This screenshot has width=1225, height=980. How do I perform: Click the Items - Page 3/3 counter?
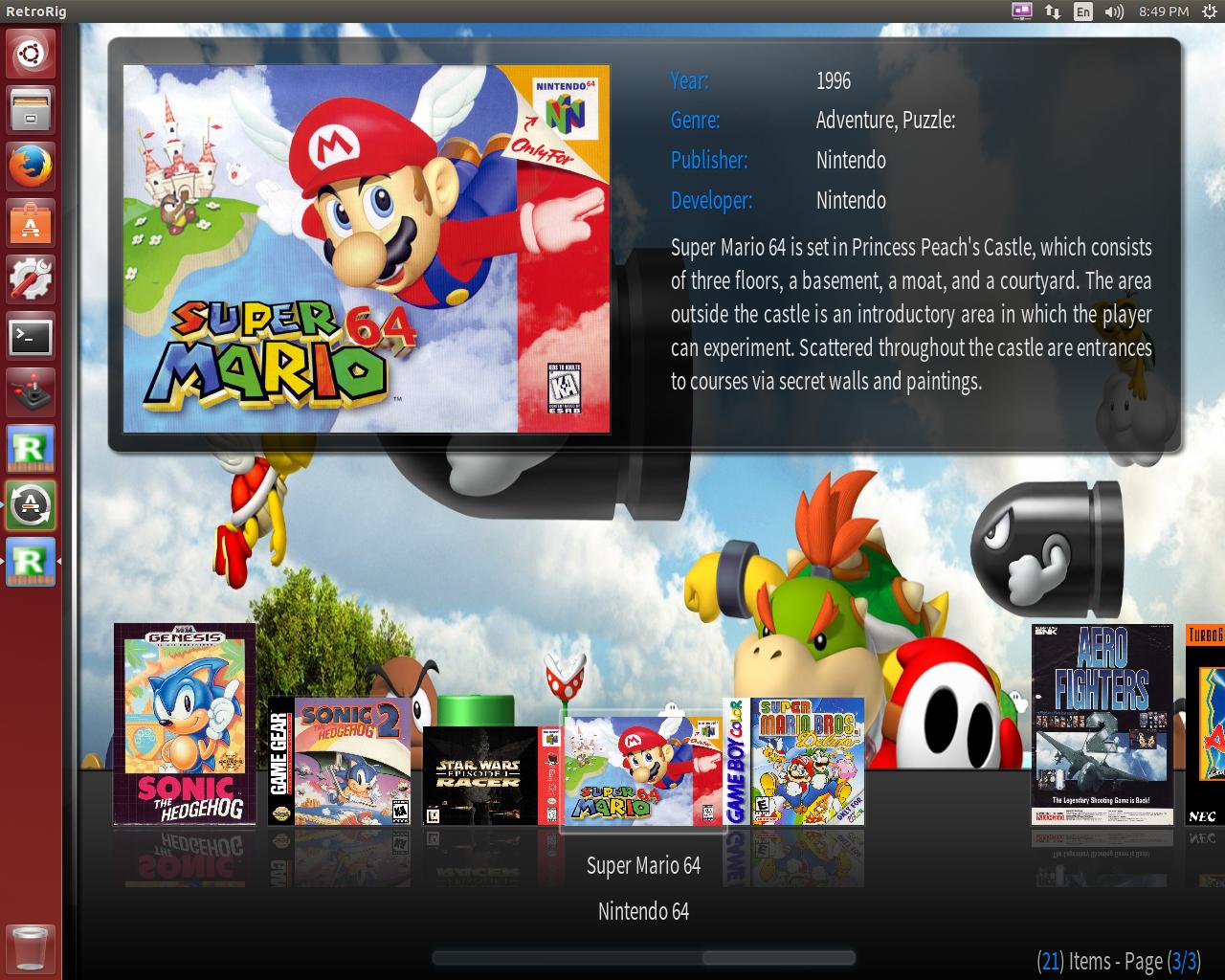coord(1118,961)
